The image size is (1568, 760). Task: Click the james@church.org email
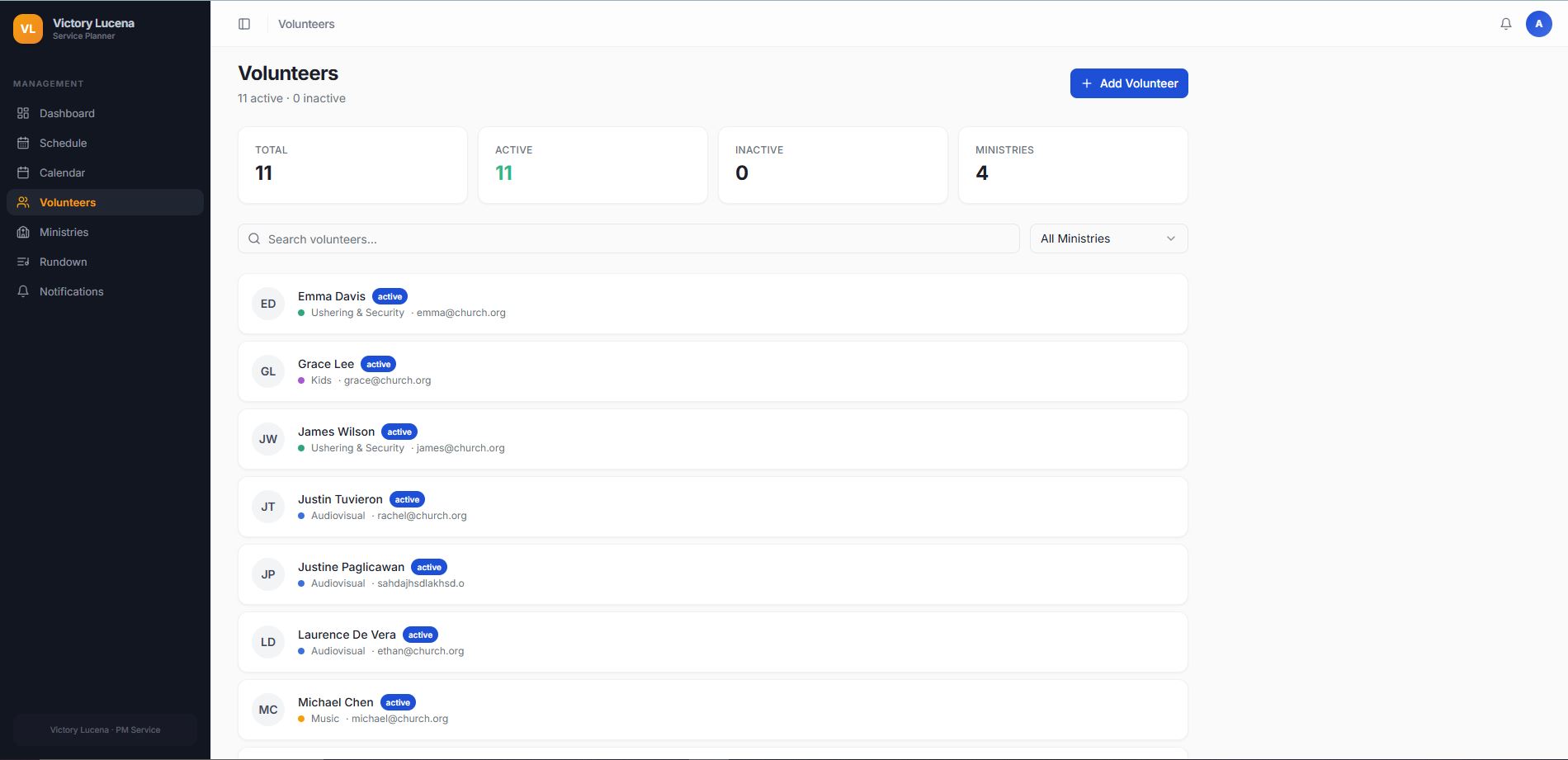[x=460, y=448]
